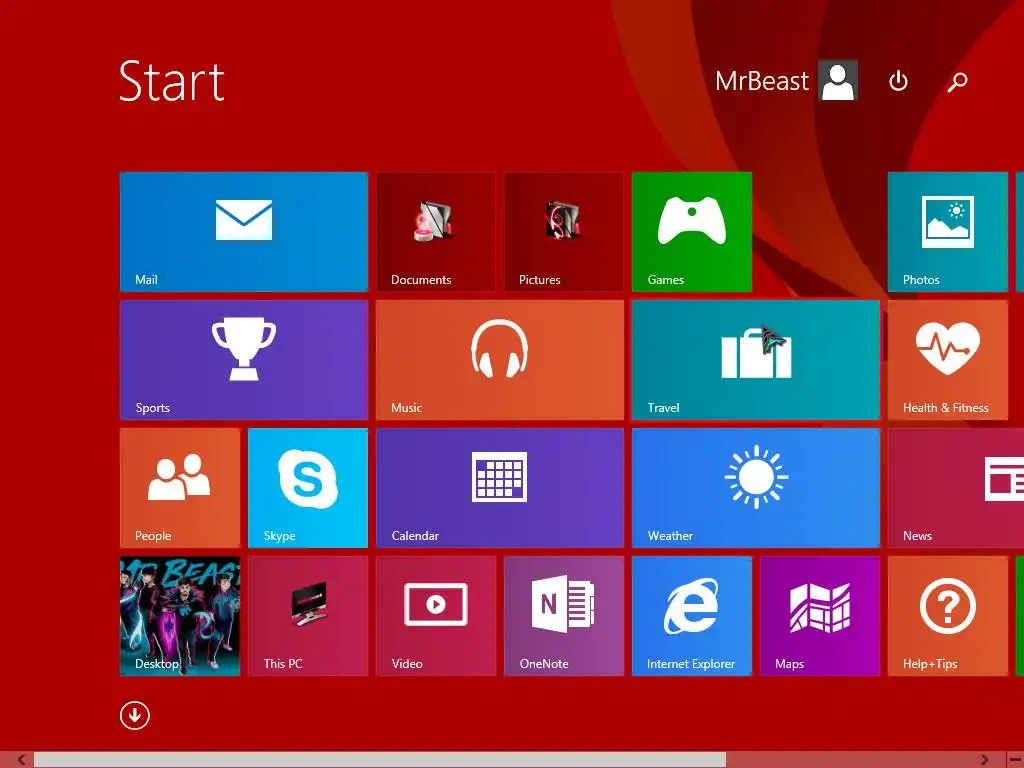
Task: Open the People tile
Action: click(x=180, y=488)
